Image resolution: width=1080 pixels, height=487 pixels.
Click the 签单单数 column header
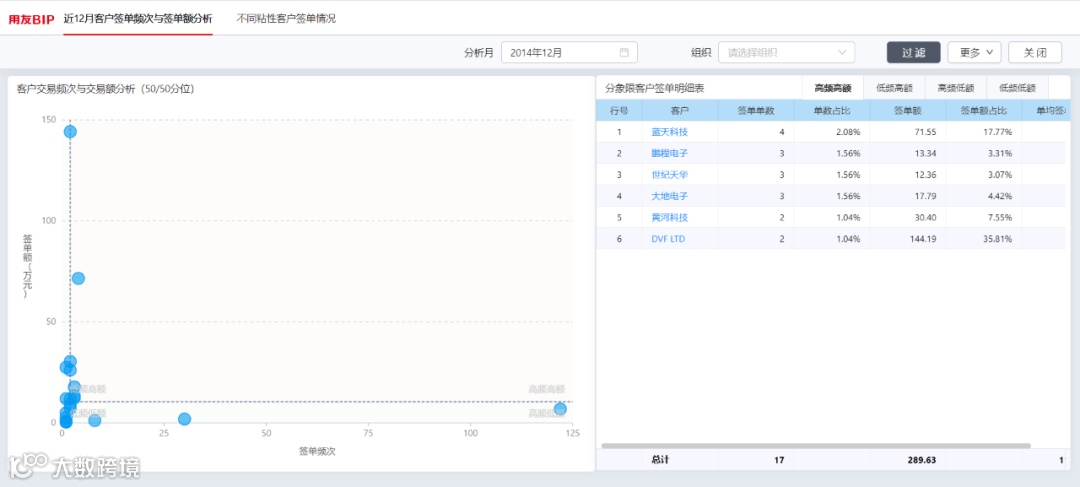756,110
